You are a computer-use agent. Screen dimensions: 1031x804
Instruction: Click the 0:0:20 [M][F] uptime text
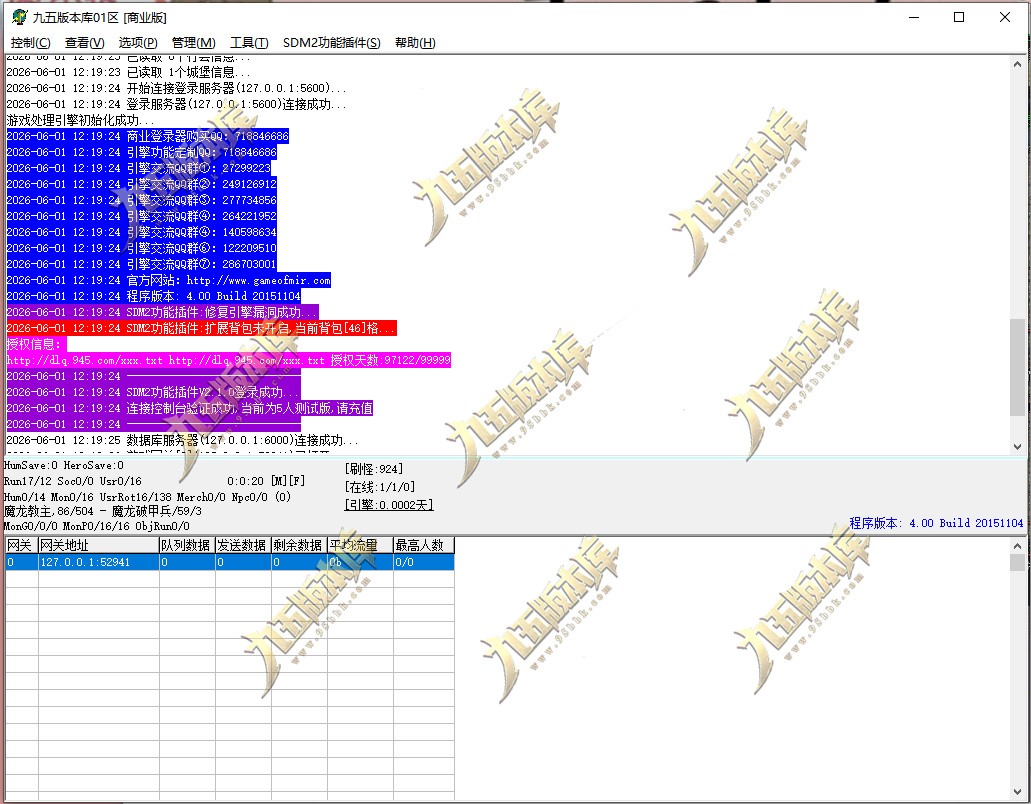click(x=266, y=481)
